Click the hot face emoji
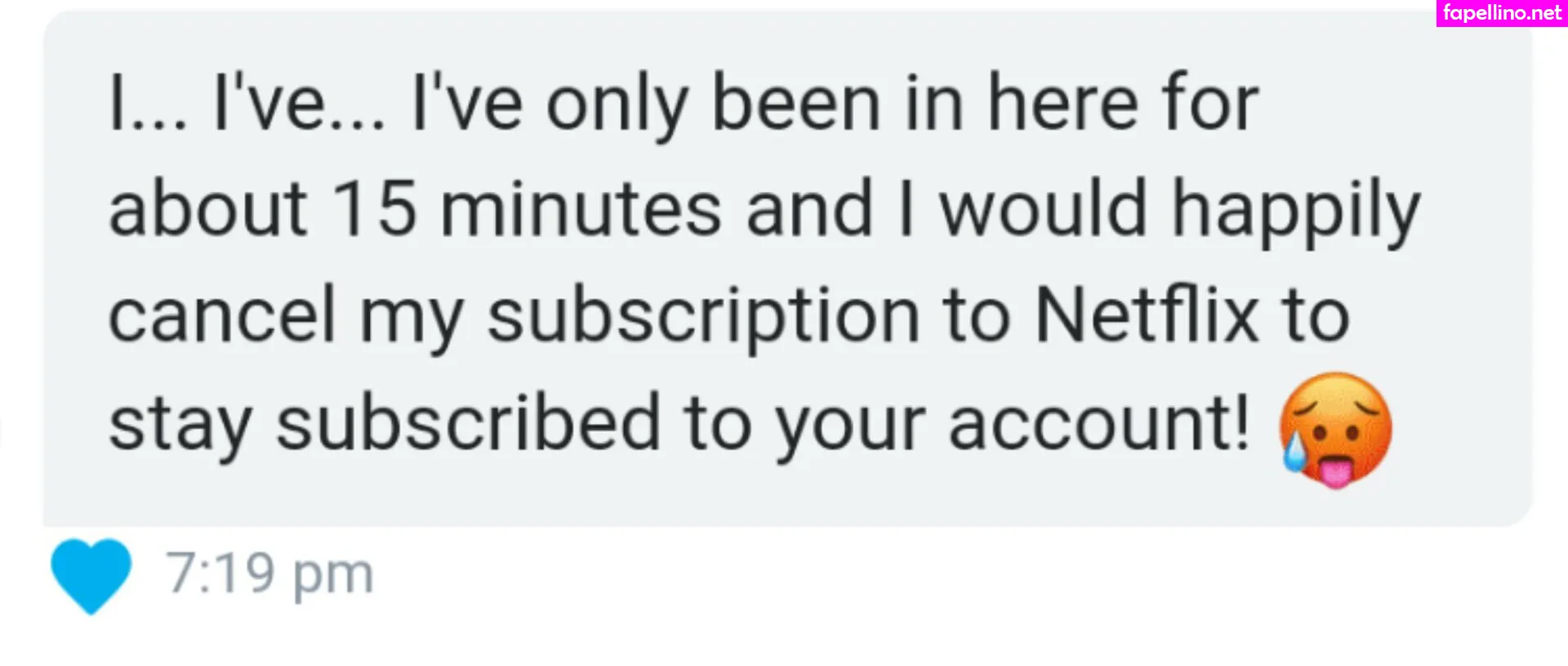The width and height of the screenshot is (1568, 666). tap(1335, 430)
